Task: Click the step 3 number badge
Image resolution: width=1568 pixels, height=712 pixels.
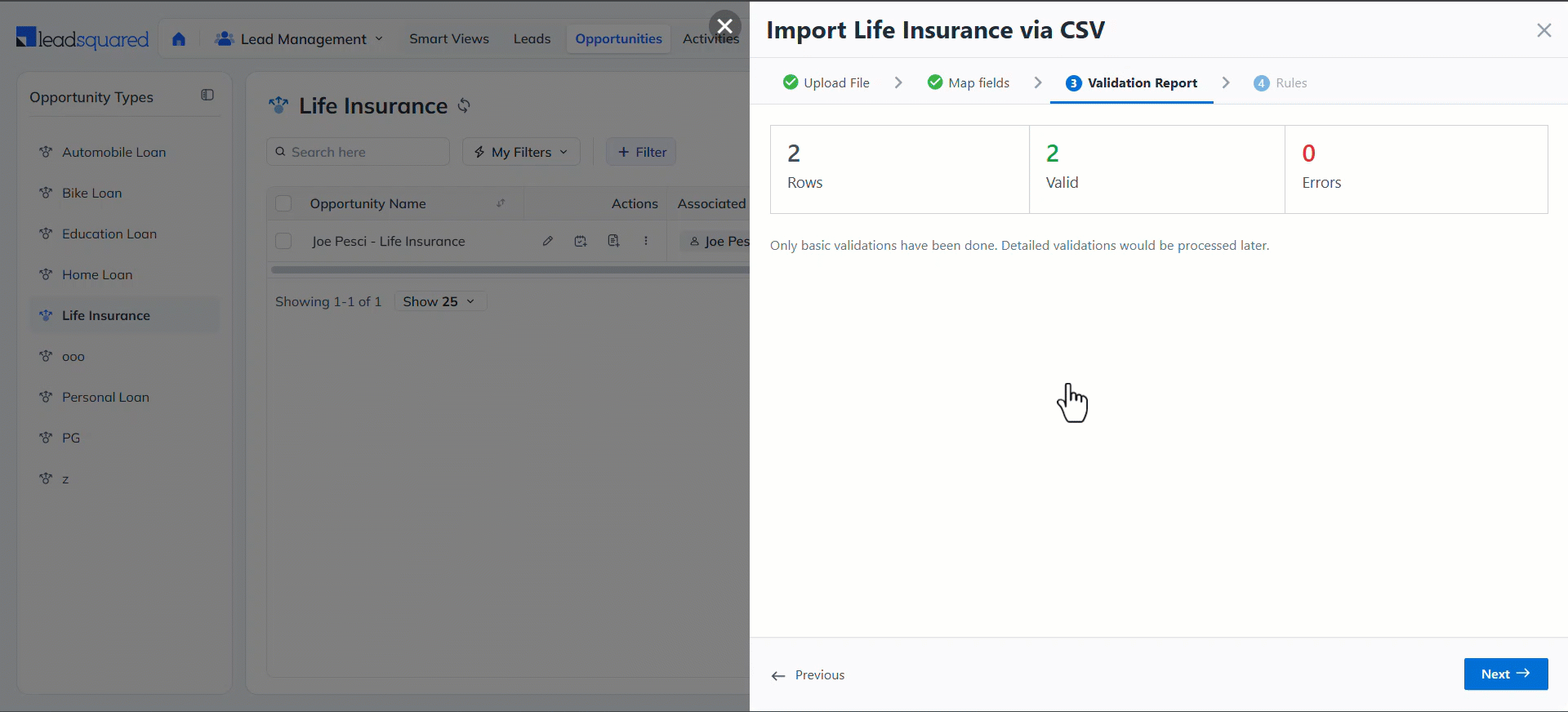Action: [1074, 83]
